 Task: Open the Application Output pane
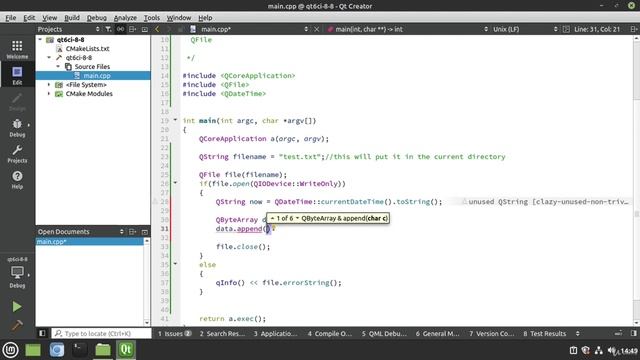point(276,333)
